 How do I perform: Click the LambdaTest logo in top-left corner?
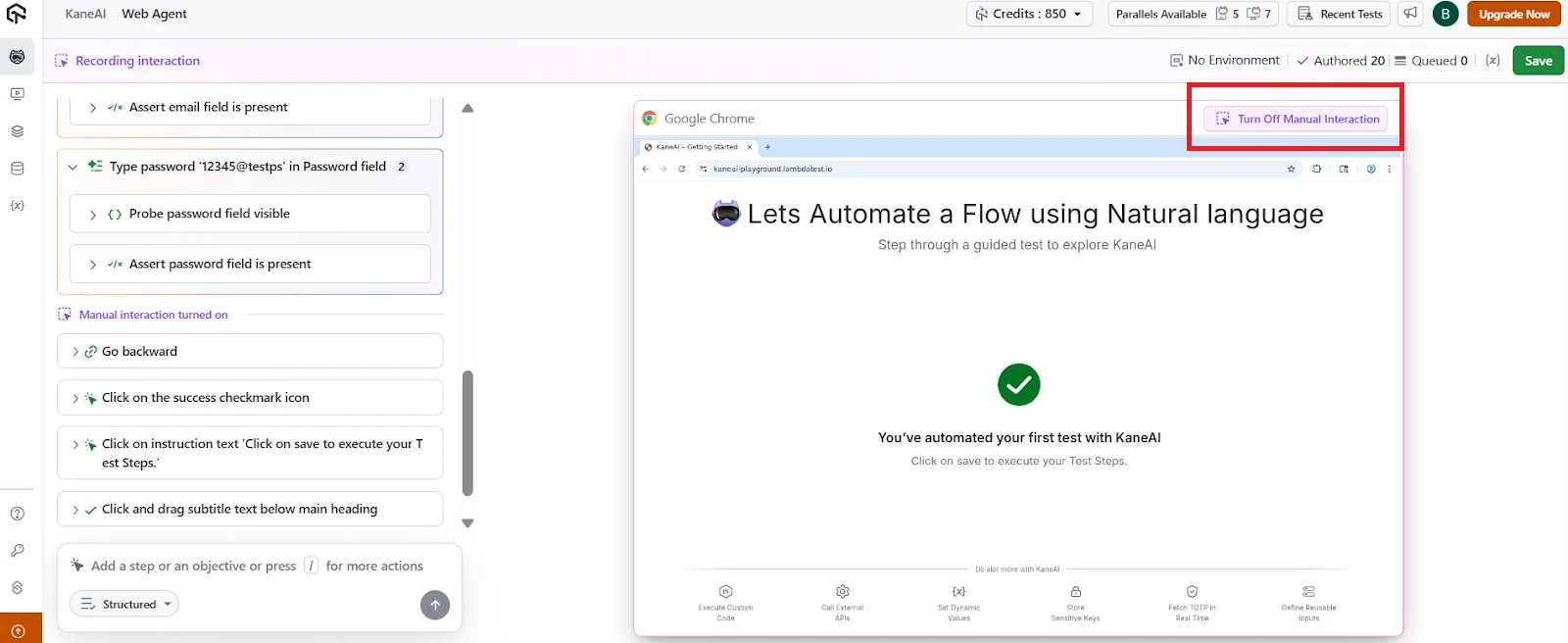pos(17,14)
